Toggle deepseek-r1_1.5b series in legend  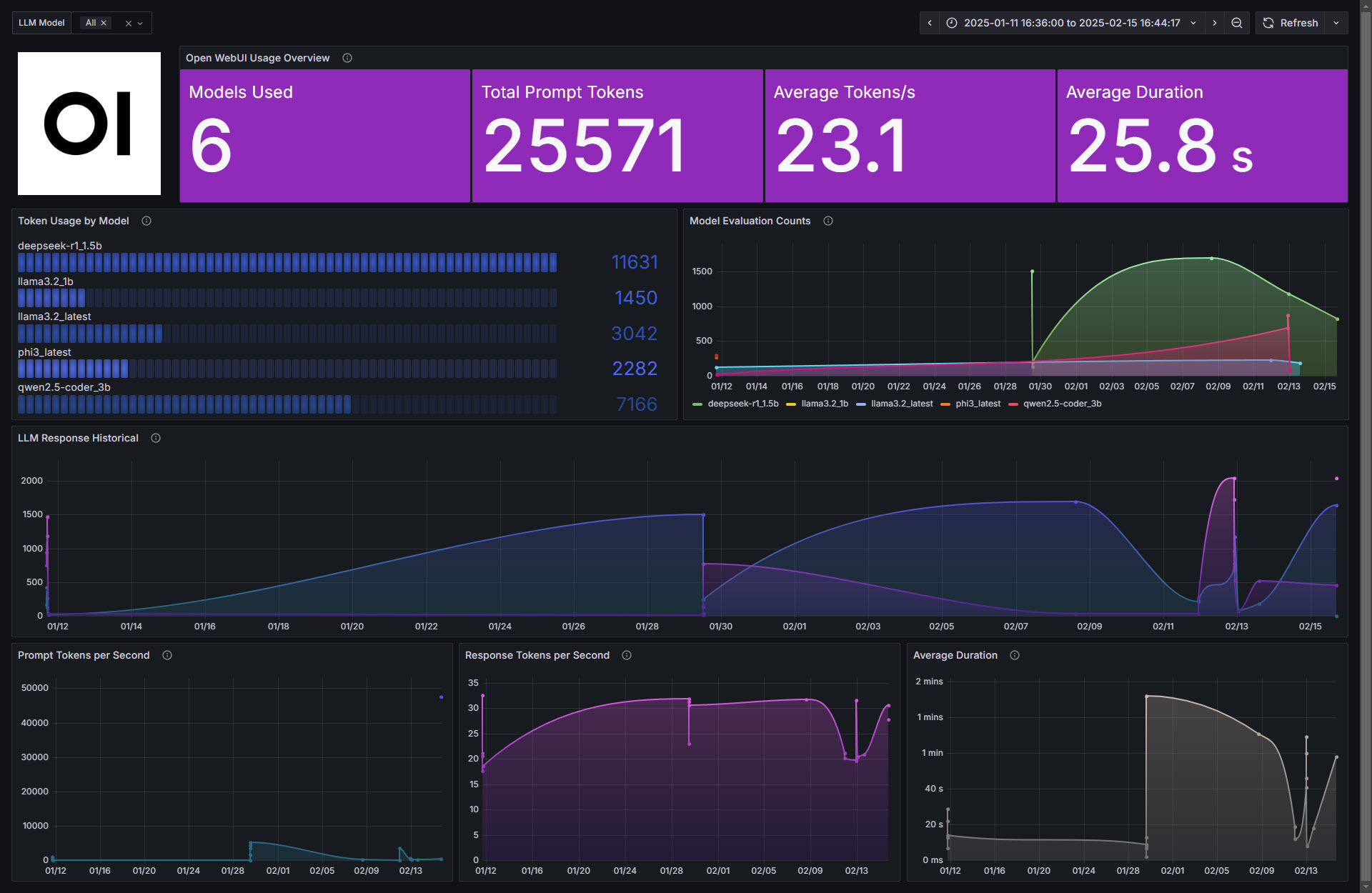(742, 404)
